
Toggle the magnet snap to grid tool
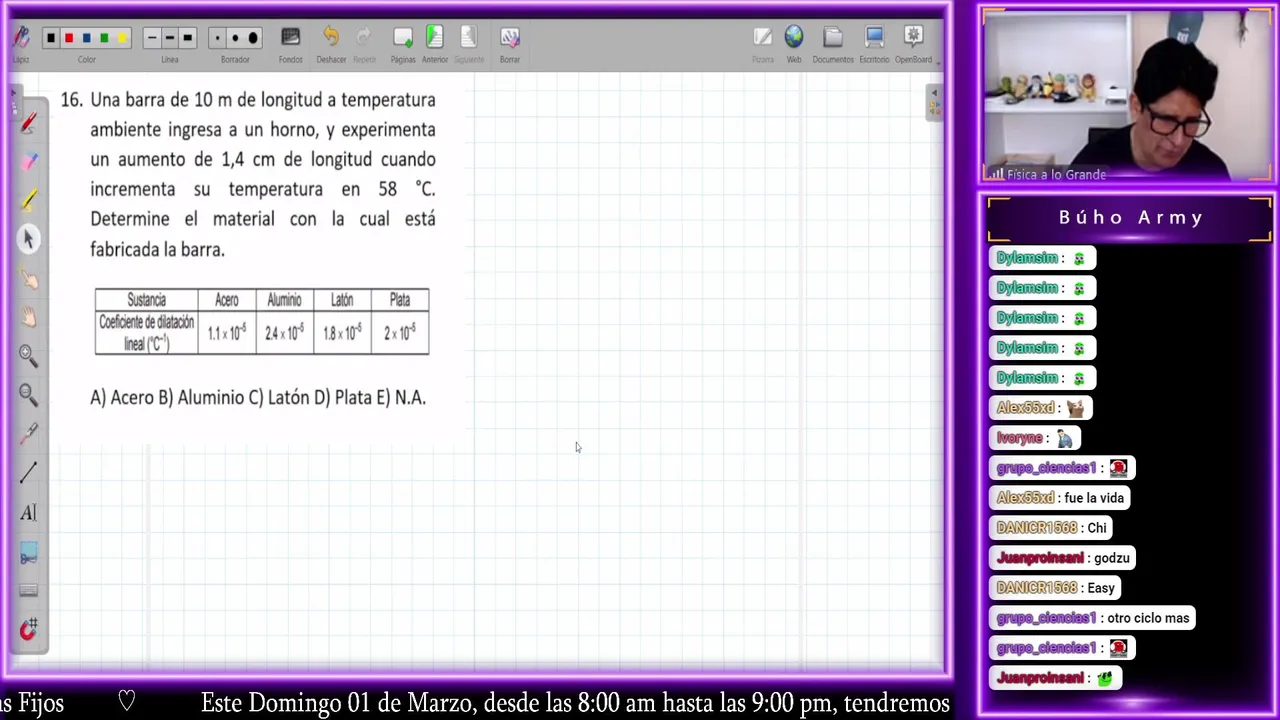click(x=28, y=630)
